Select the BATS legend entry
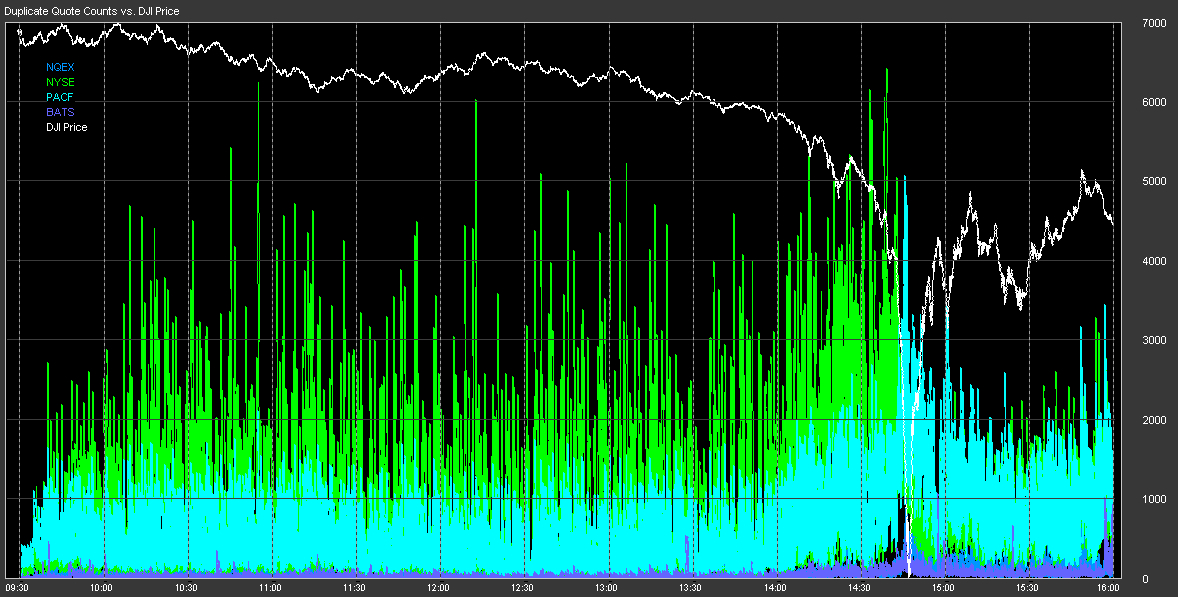 coord(60,112)
